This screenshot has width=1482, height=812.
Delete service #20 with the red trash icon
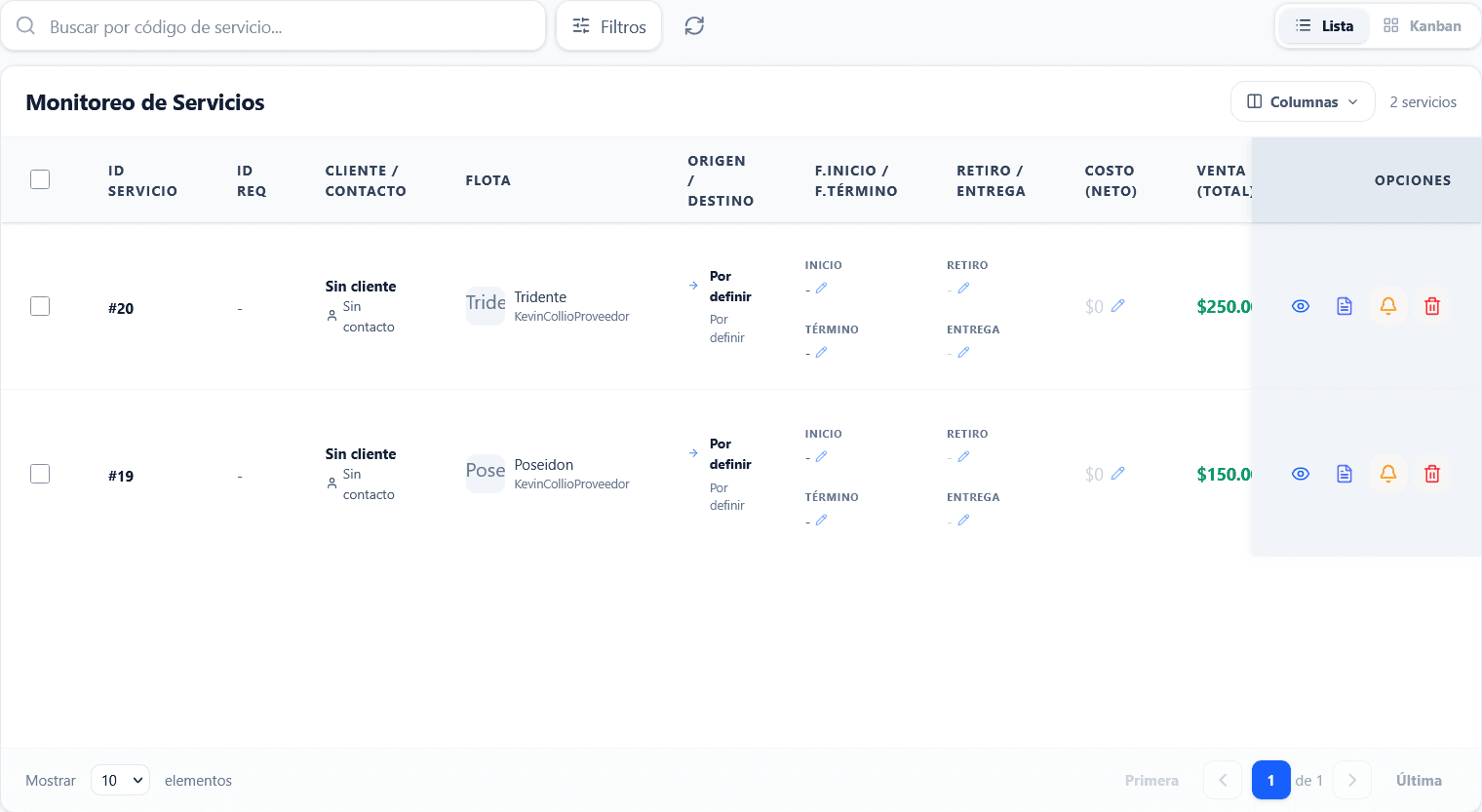coord(1432,306)
